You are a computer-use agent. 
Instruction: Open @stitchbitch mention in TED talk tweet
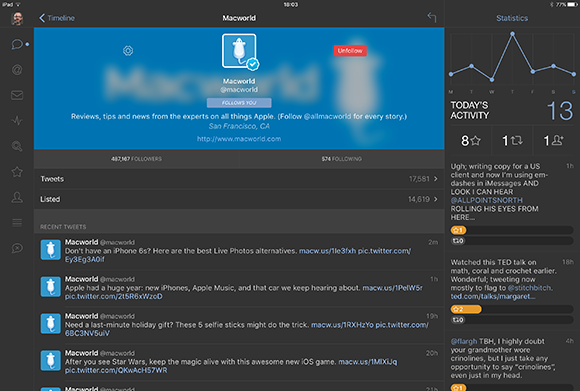point(529,288)
